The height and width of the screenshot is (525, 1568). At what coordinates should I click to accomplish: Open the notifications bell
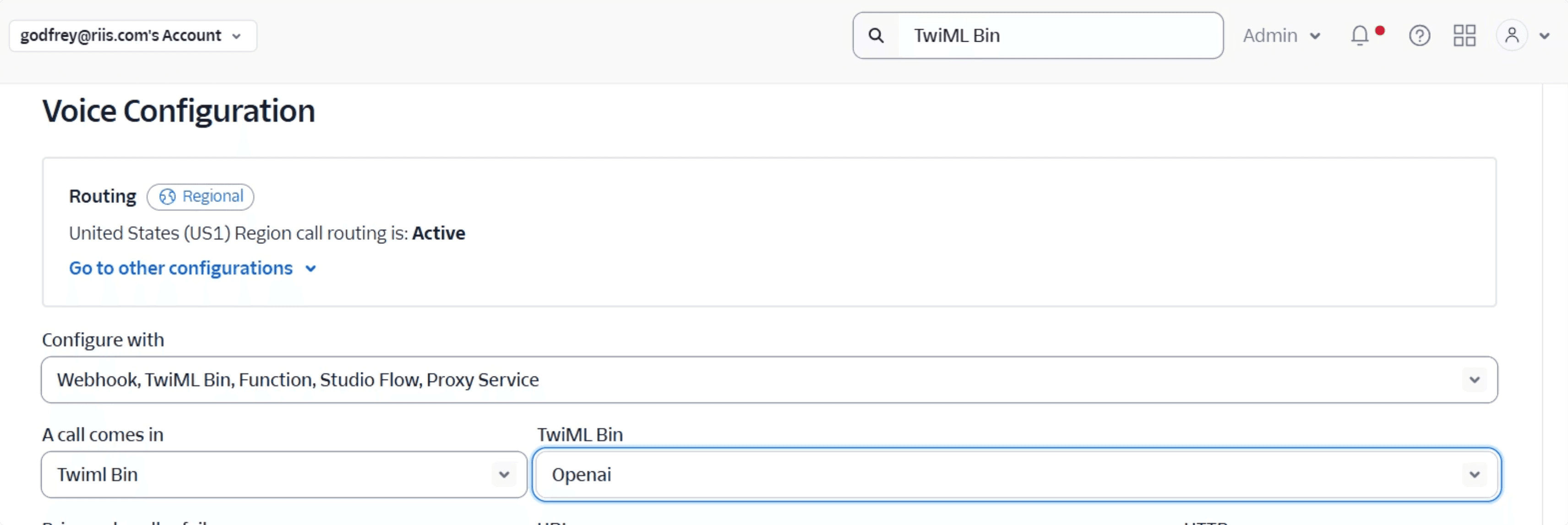click(1360, 35)
